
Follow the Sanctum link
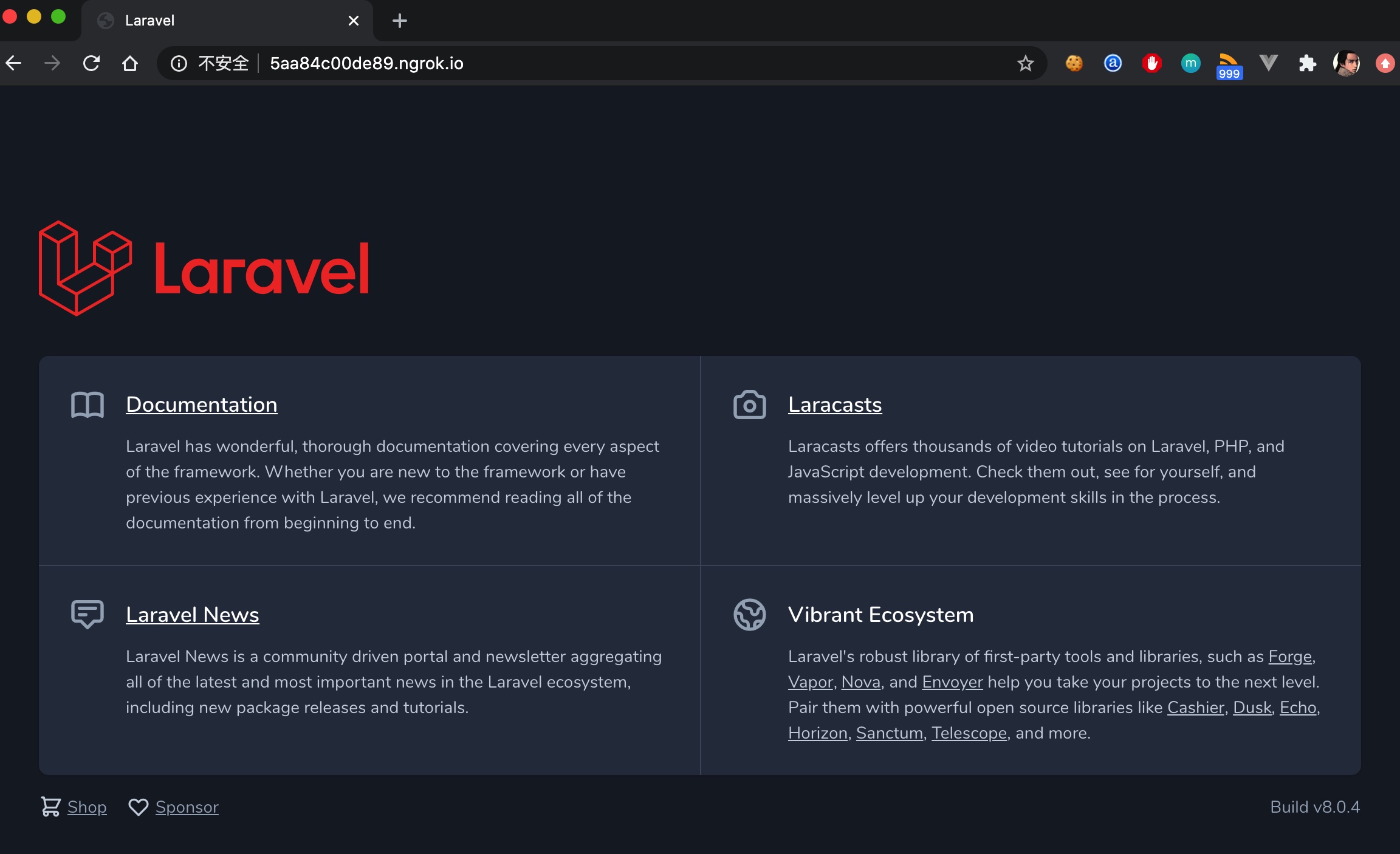tap(890, 733)
